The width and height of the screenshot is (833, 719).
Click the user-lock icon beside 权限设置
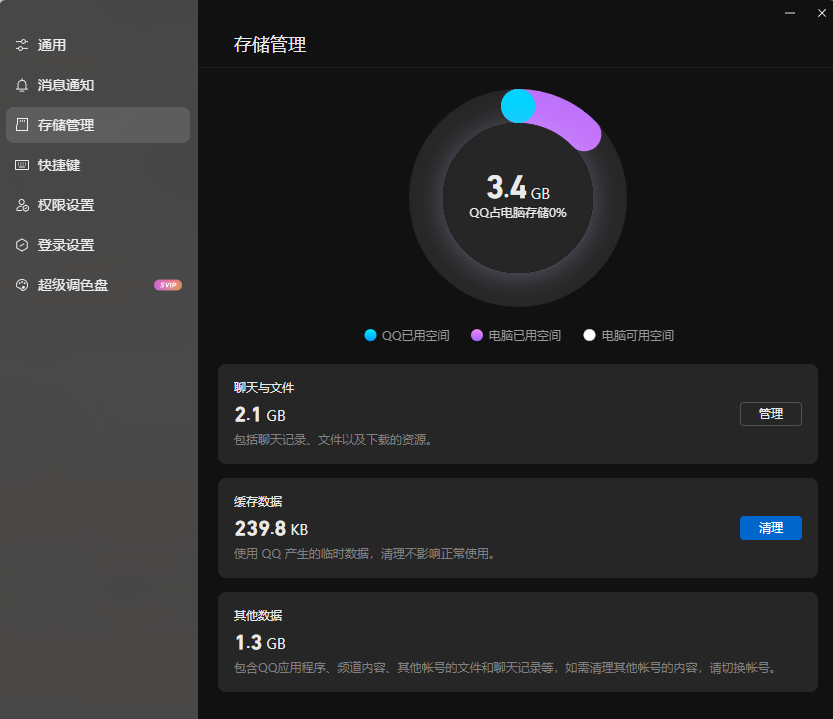pos(22,205)
